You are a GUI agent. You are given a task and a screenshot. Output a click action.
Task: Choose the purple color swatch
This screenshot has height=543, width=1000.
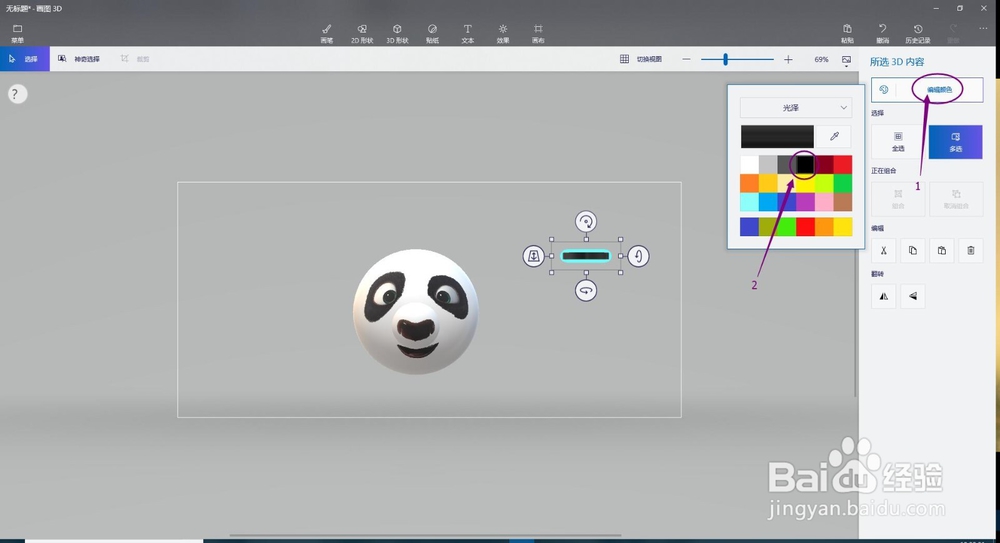[x=805, y=202]
